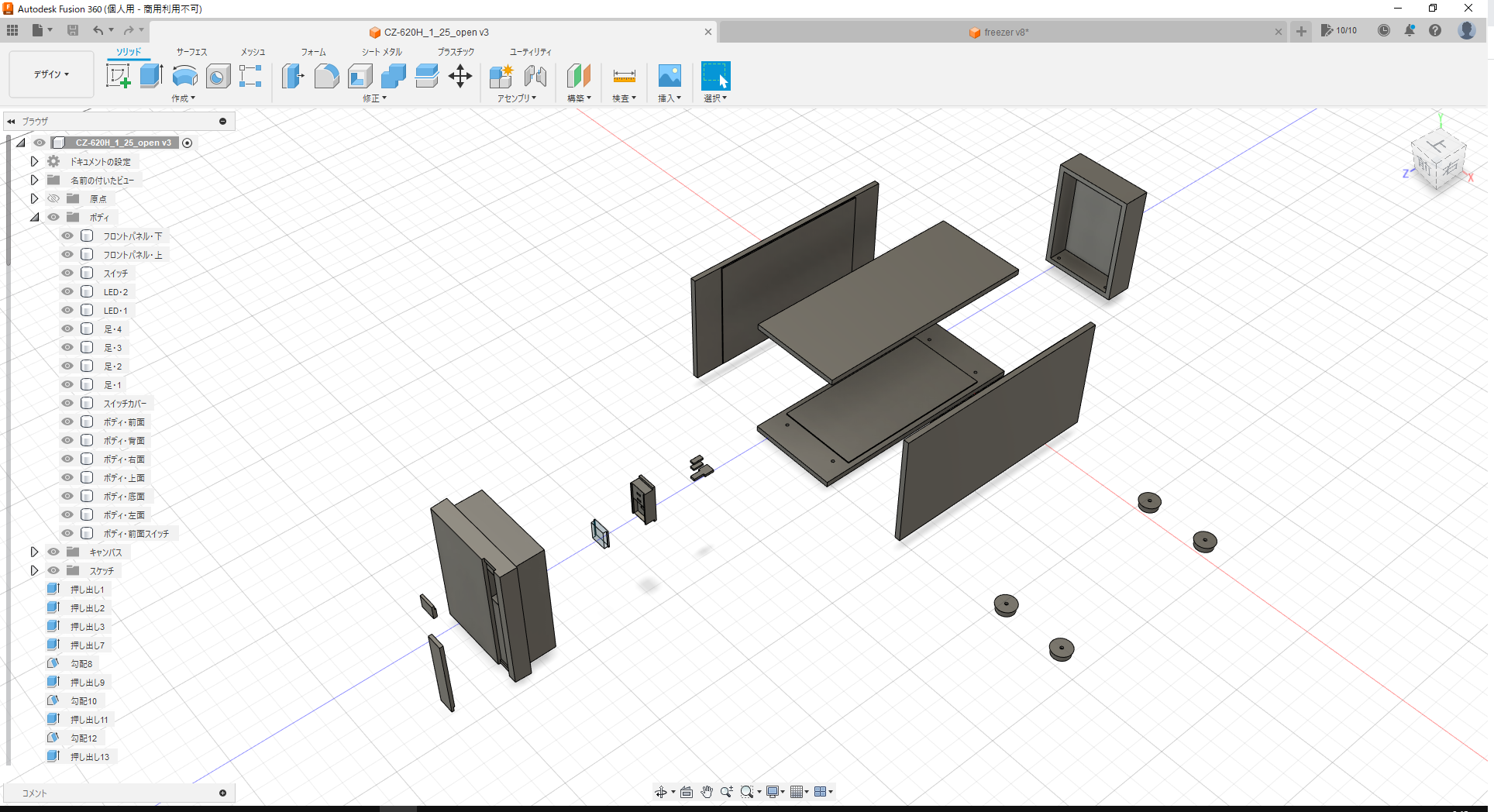Image resolution: width=1494 pixels, height=812 pixels.
Task: Switch to the freezer v8 tab
Action: click(x=1000, y=32)
